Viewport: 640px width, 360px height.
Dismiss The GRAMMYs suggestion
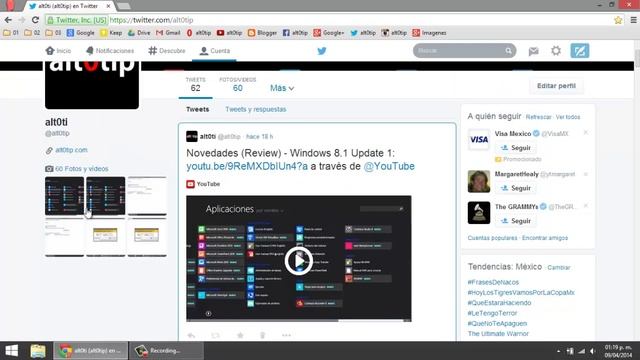(586, 206)
